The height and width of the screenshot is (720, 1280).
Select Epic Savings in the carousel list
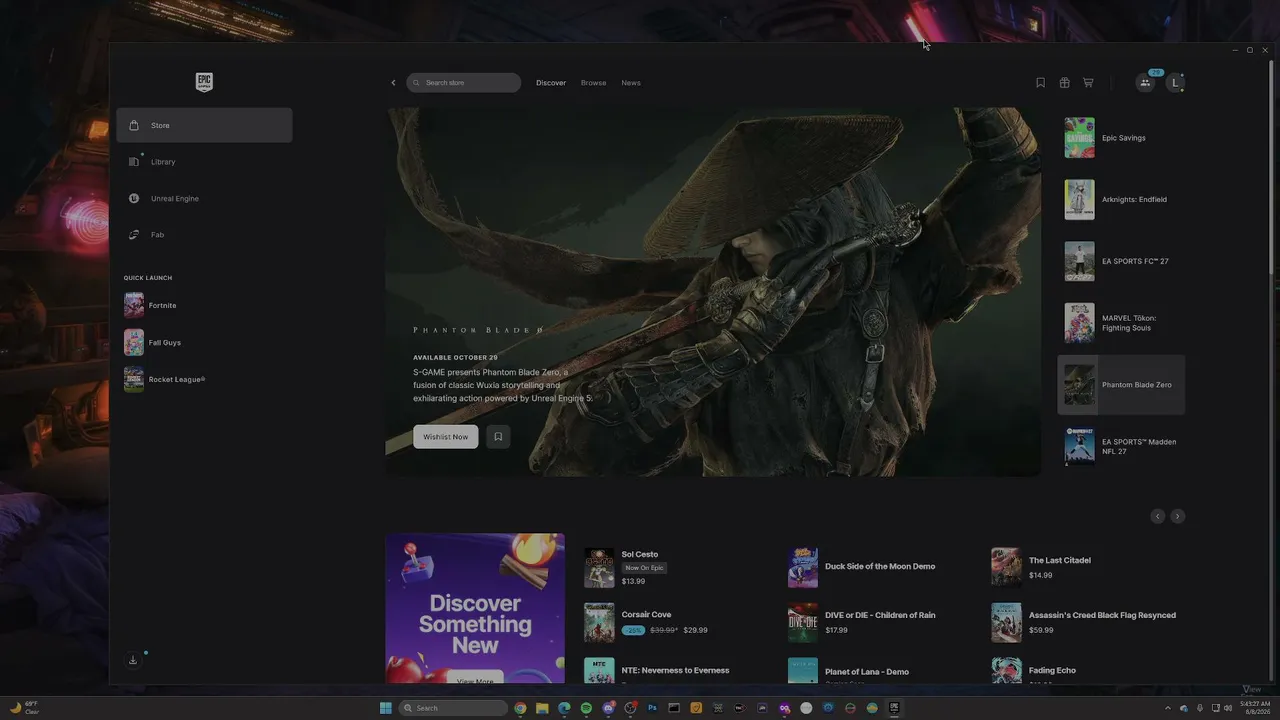1121,138
